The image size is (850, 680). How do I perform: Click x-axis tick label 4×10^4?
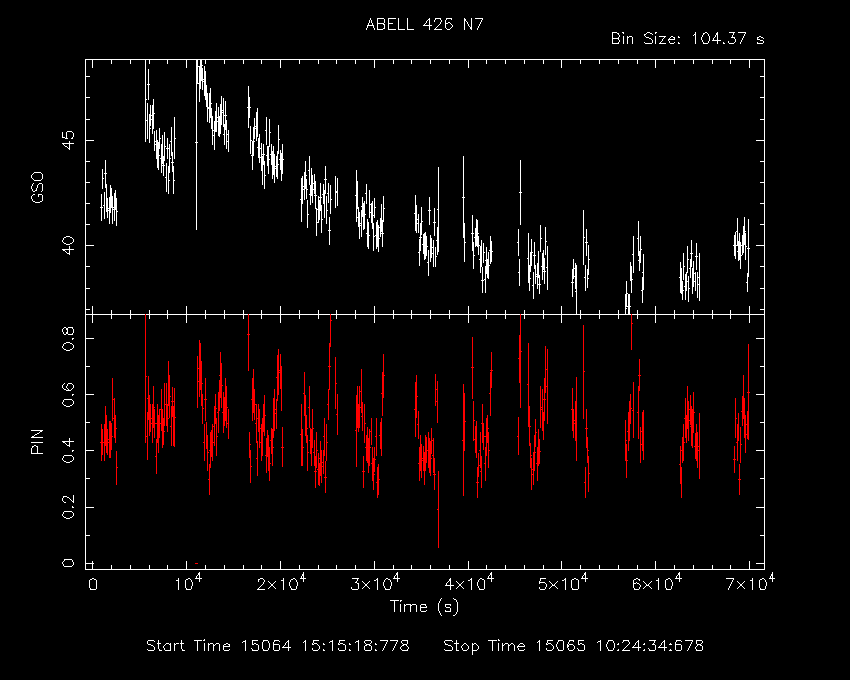[x=468, y=583]
